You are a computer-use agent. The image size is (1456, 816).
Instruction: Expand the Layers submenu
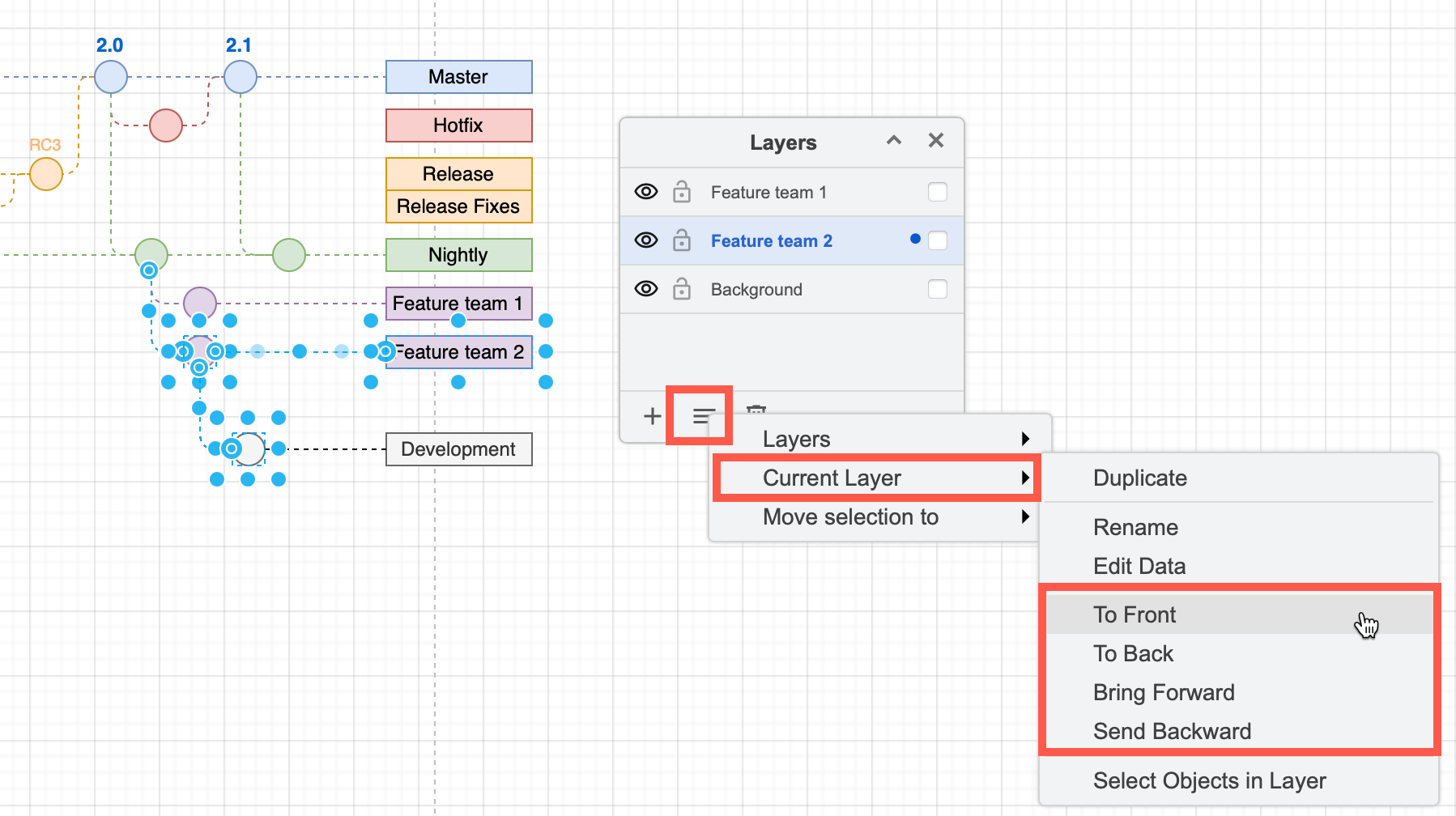[875, 439]
